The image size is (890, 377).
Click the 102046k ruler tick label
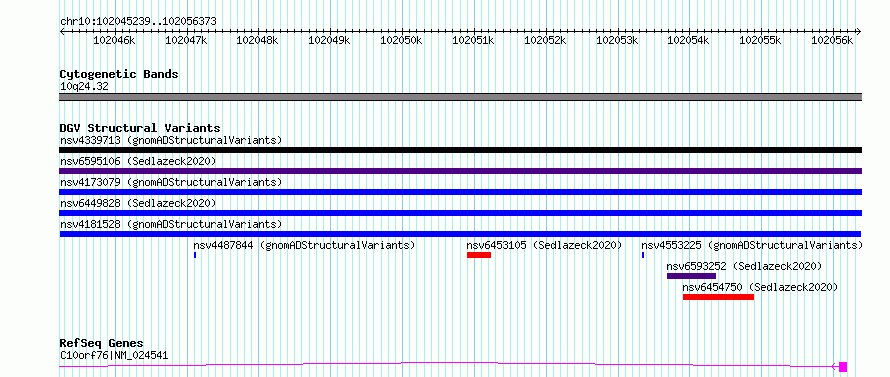[114, 41]
